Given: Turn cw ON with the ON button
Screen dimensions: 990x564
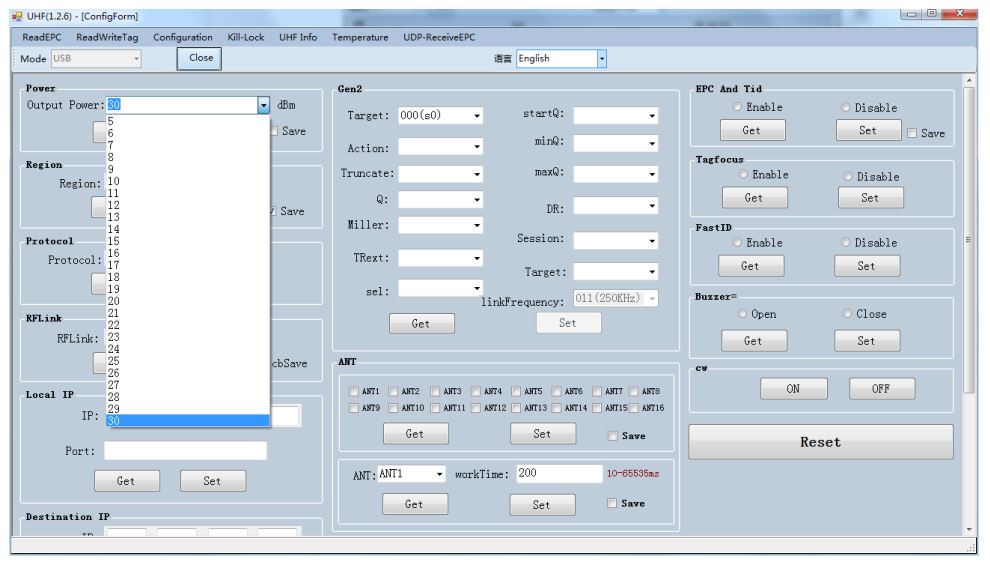Looking at the screenshot, I should [793, 389].
